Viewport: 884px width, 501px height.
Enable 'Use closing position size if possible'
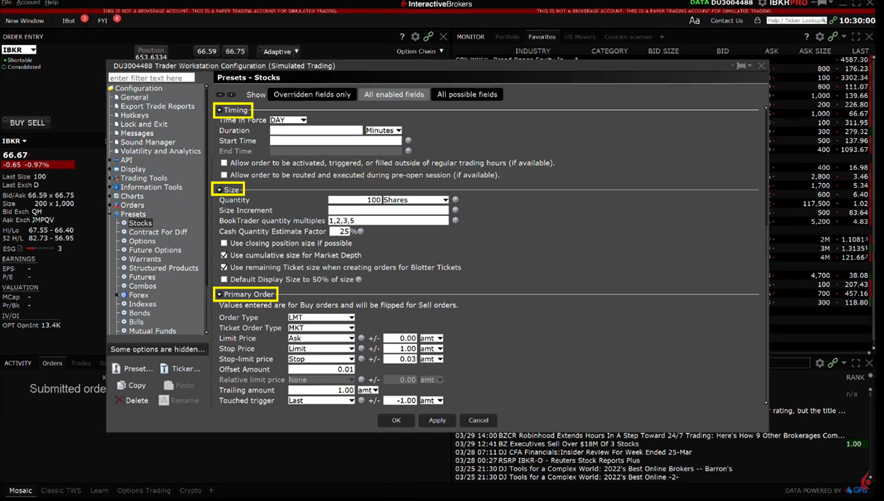[x=224, y=243]
